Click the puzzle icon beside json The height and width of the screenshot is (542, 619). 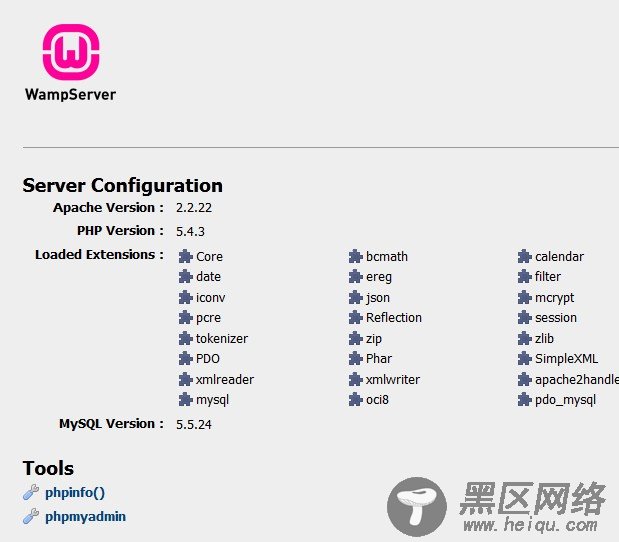click(x=355, y=297)
